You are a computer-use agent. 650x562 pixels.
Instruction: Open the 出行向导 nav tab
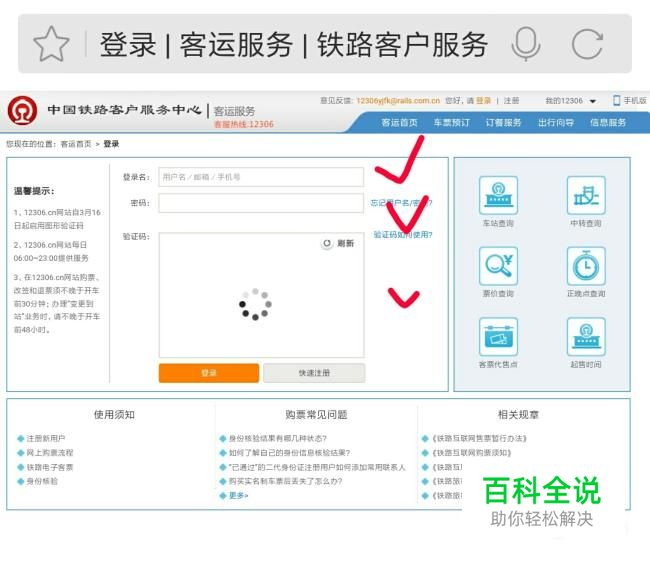[555, 123]
